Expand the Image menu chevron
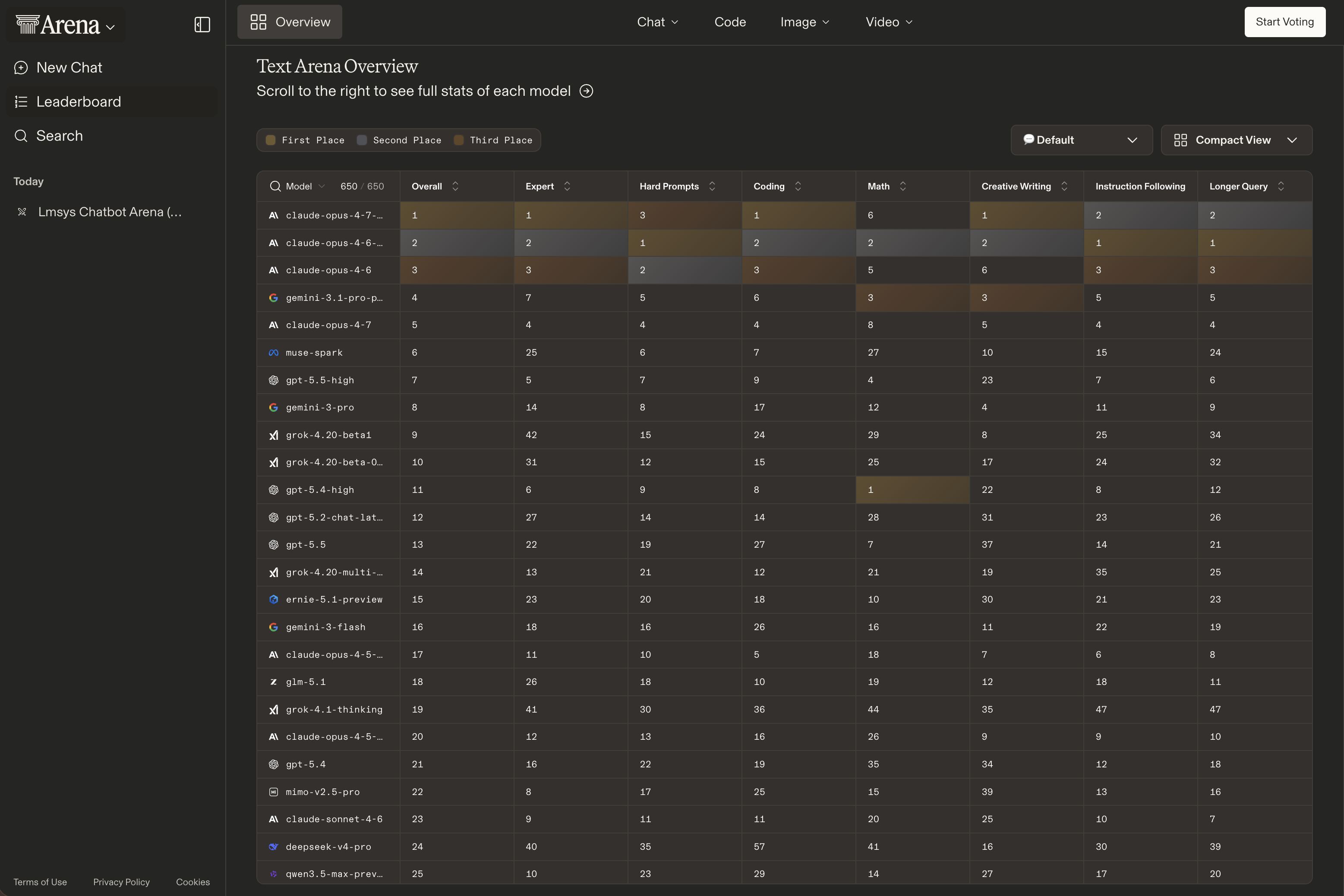Image resolution: width=1344 pixels, height=896 pixels. 826,22
